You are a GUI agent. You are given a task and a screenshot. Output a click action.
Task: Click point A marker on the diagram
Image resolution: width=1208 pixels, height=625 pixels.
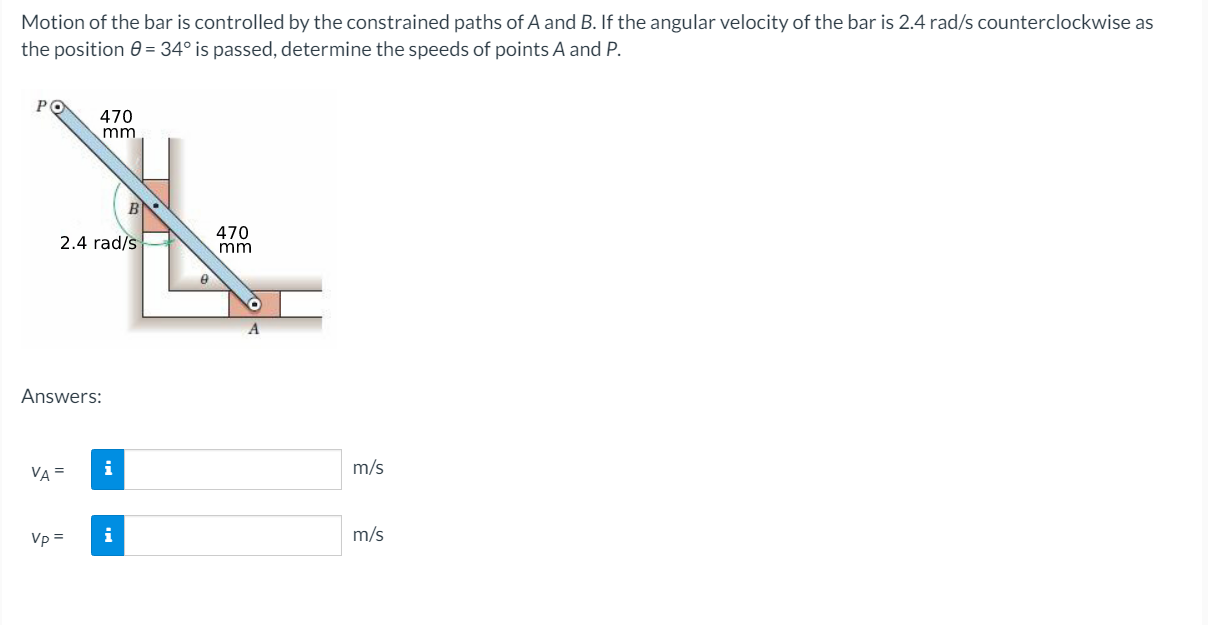coord(253,303)
